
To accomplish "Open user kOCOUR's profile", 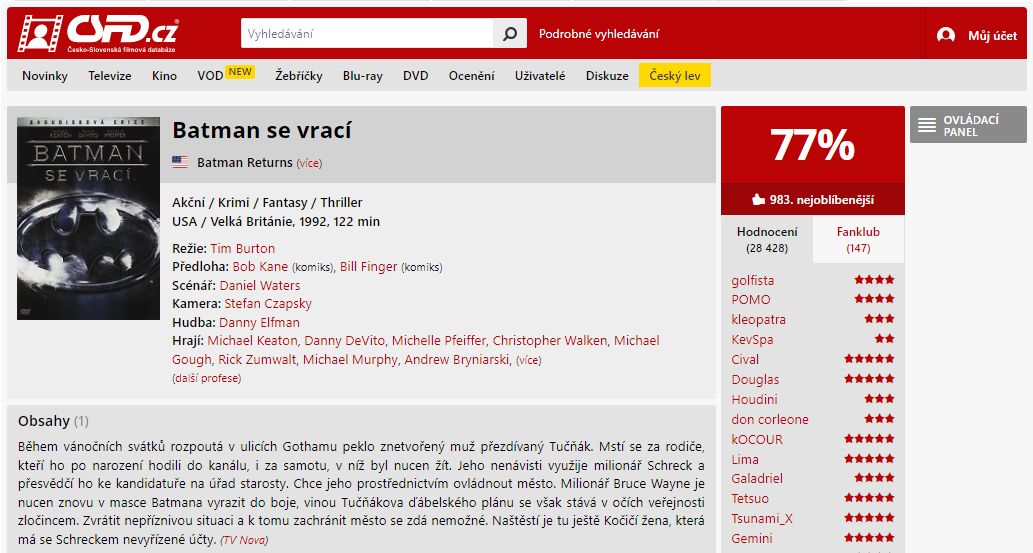I will click(x=757, y=440).
